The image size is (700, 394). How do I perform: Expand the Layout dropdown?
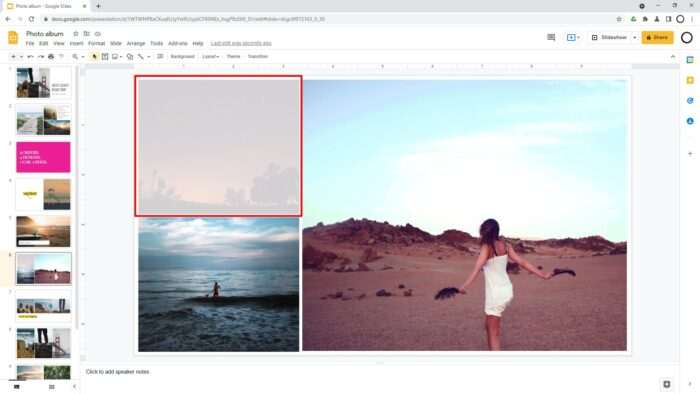click(x=210, y=57)
